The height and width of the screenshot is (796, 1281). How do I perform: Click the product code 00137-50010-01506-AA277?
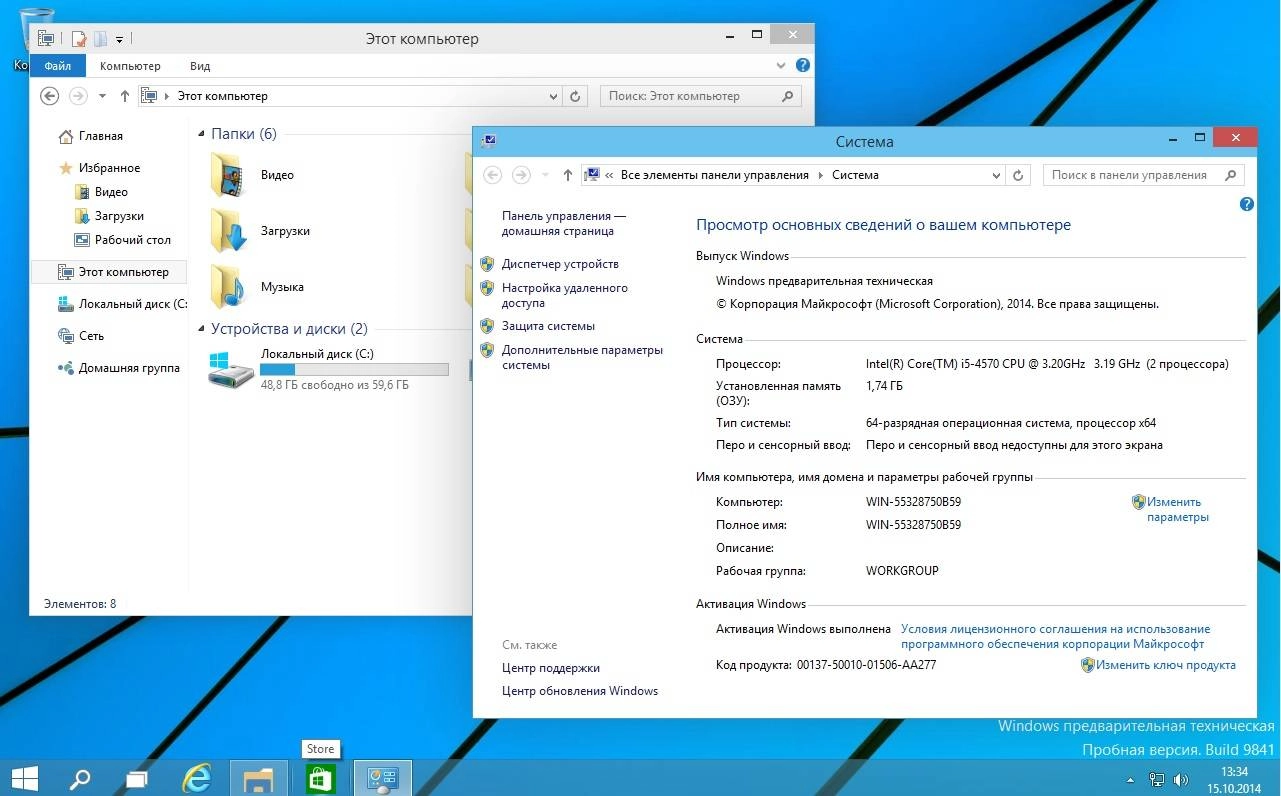coord(866,665)
